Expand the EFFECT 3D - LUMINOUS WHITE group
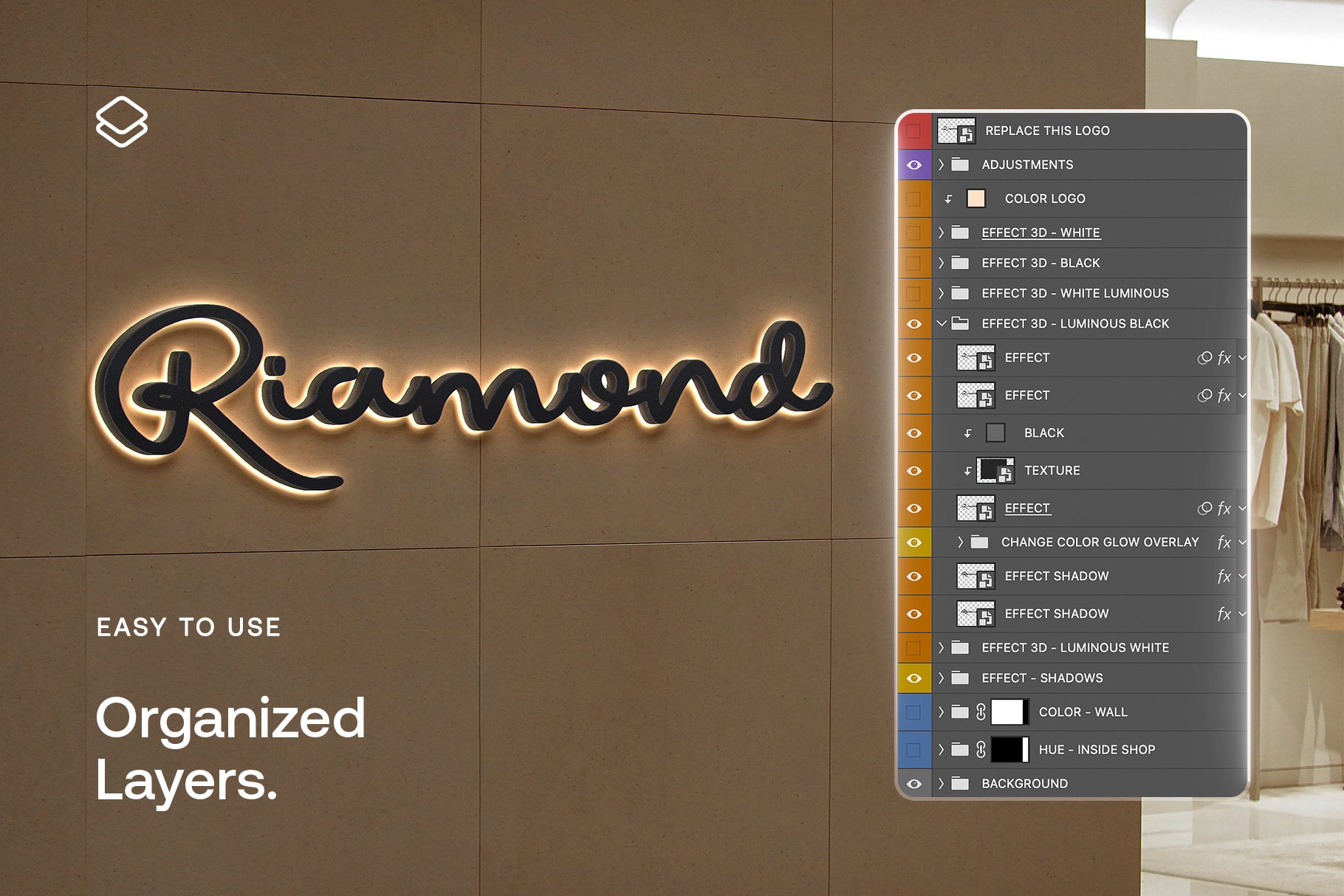 pos(942,648)
